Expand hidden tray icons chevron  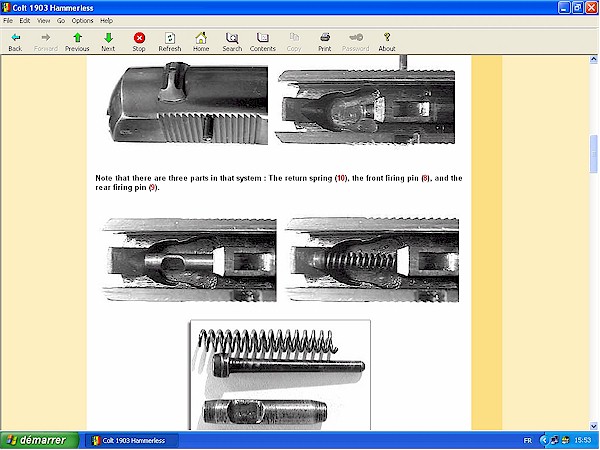(x=544, y=440)
